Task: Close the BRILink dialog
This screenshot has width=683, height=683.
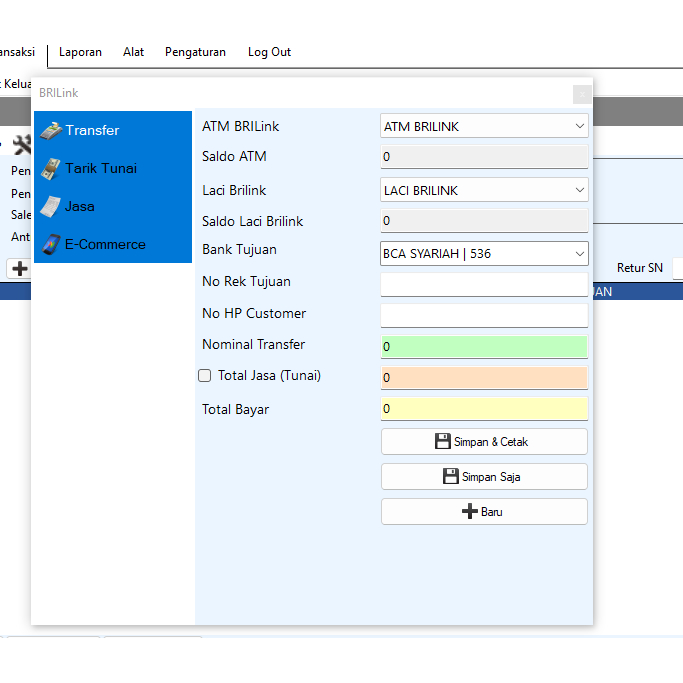Action: [582, 95]
